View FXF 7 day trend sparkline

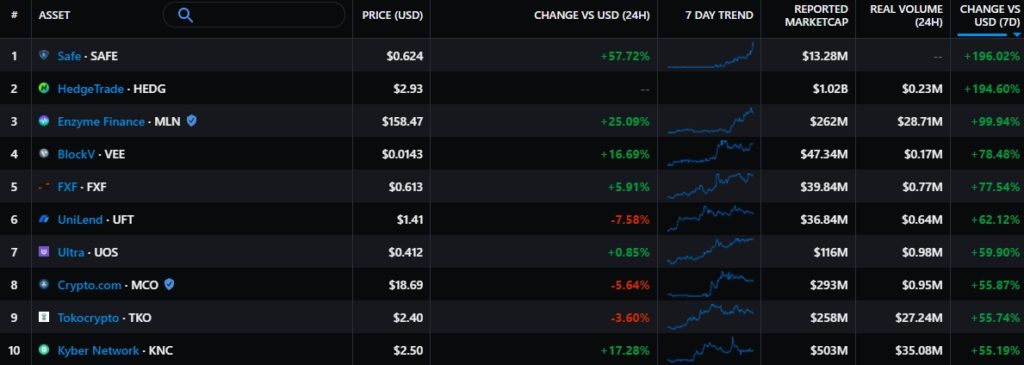tap(711, 186)
